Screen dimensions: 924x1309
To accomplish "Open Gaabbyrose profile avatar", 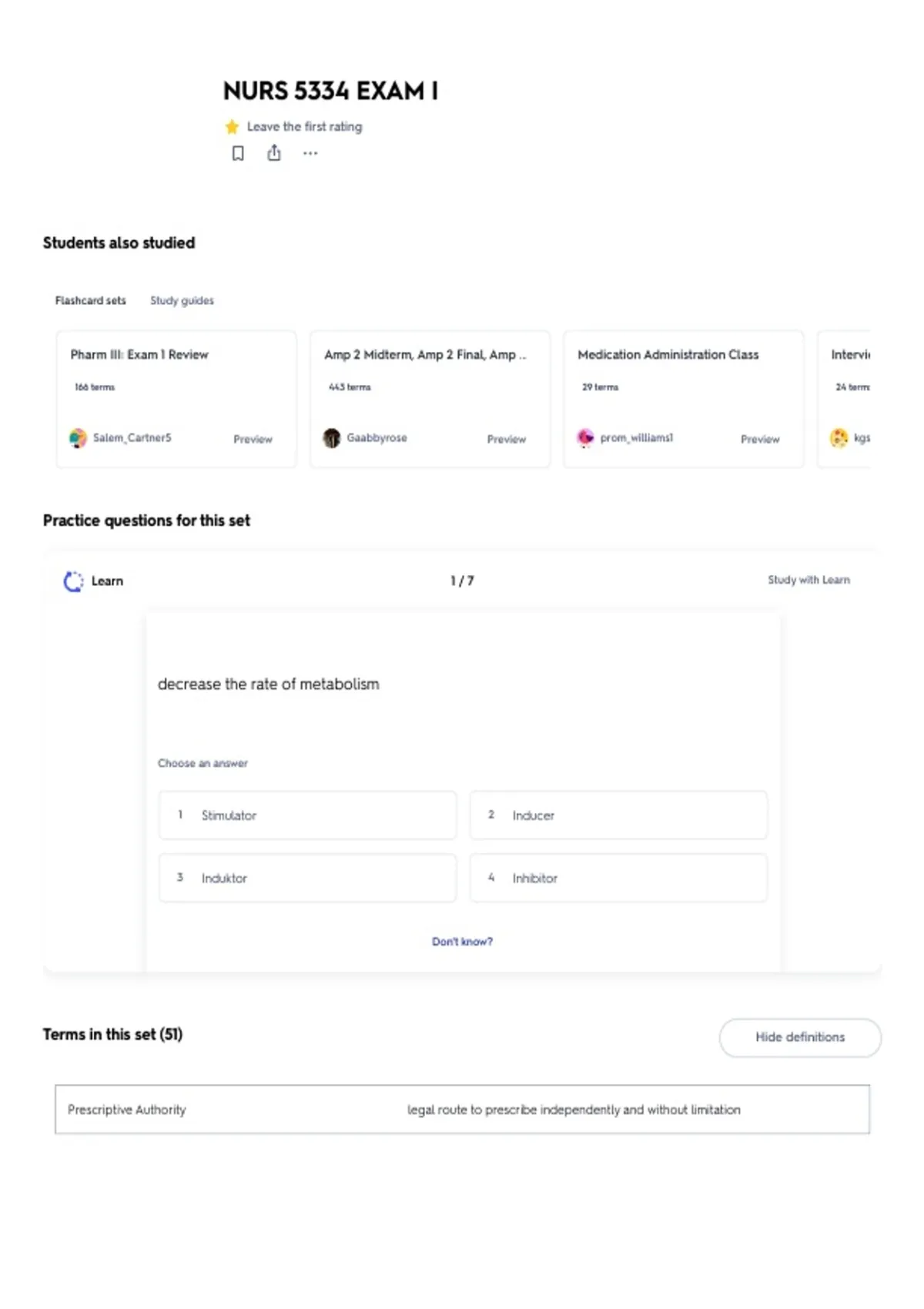I will coord(332,438).
